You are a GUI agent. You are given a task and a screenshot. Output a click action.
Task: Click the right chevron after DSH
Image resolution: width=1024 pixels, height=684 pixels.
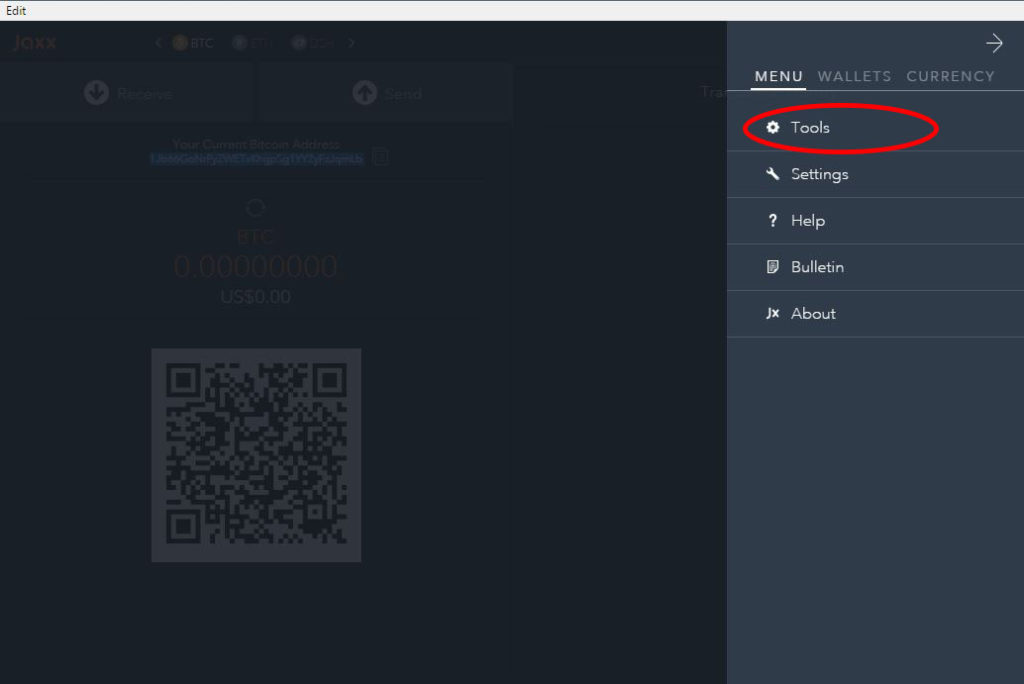coord(351,43)
